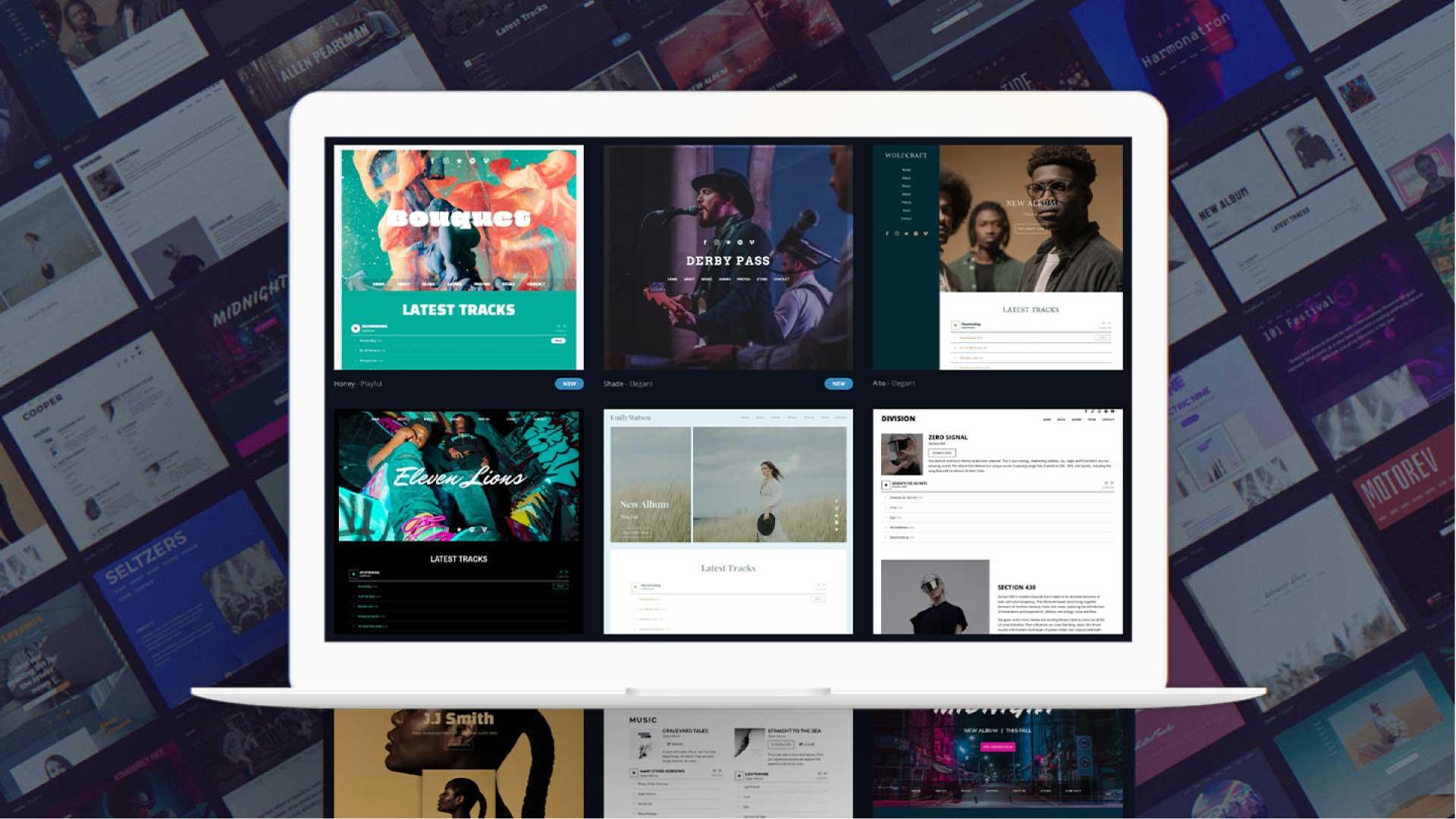The image size is (1456, 819).
Task: Click the Contact link in Bouquet navigation
Action: coord(535,284)
